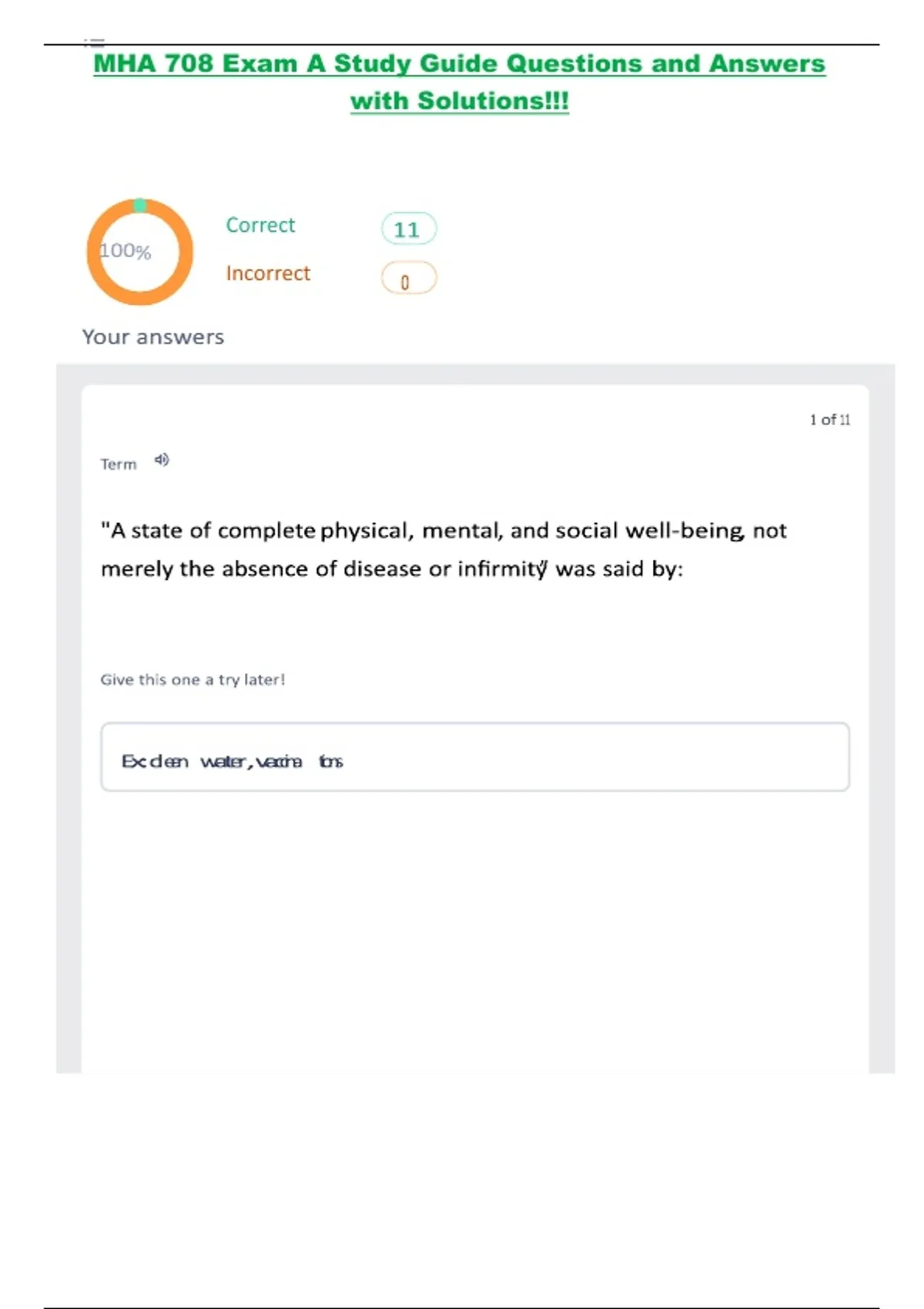
Task: Click the "1 of 11" question counter
Action: coord(829,420)
